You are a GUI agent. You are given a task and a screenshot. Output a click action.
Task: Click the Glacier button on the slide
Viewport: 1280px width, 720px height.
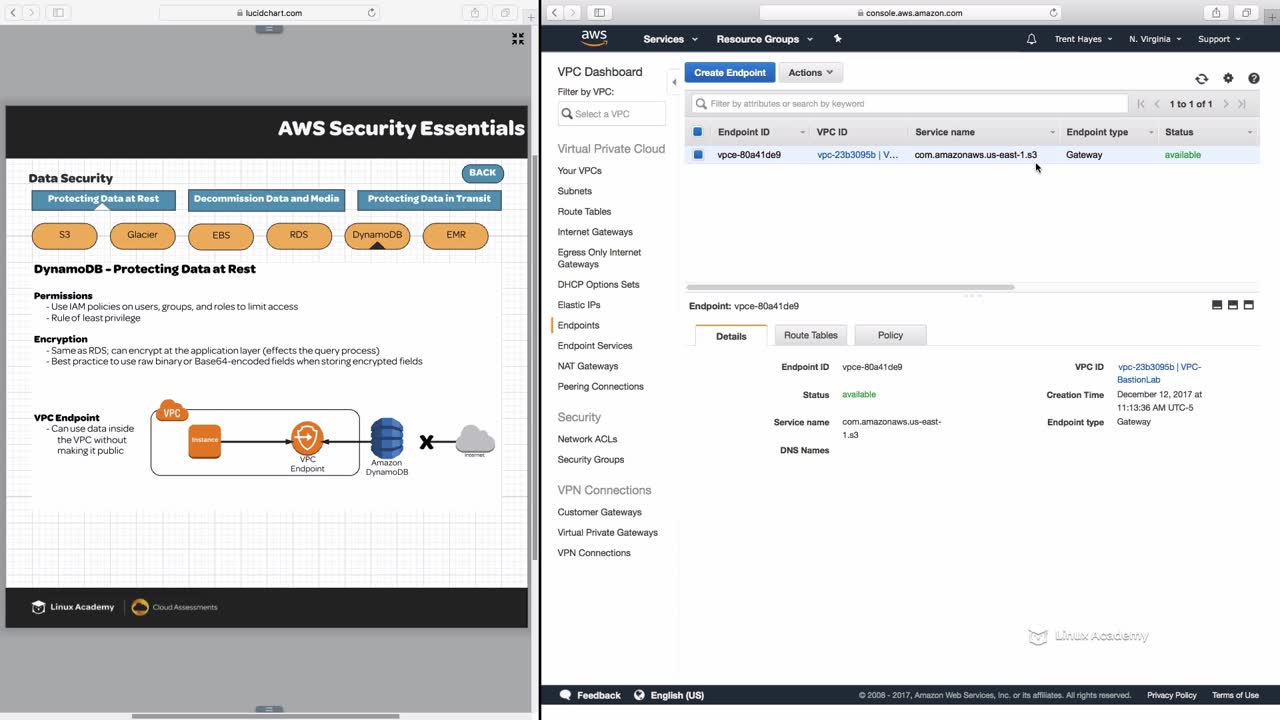click(x=143, y=235)
